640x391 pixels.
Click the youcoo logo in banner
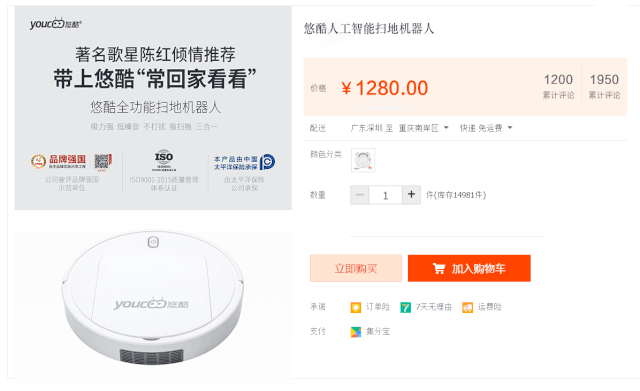[x=56, y=23]
